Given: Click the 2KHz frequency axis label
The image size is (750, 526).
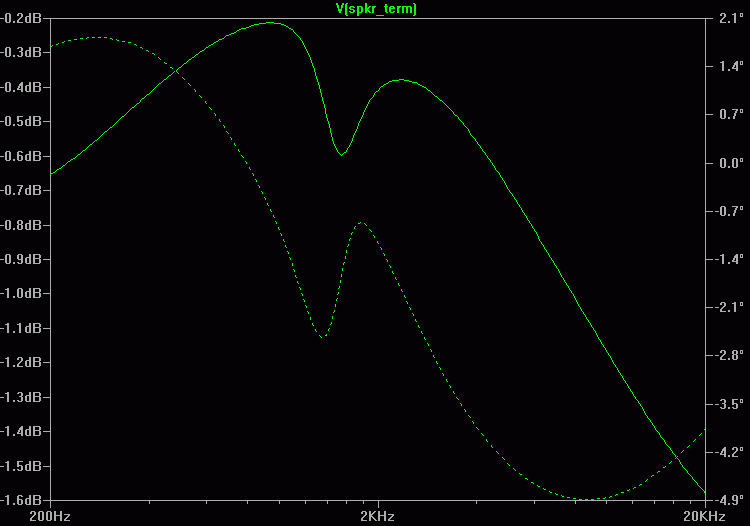Looking at the screenshot, I should (x=377, y=516).
